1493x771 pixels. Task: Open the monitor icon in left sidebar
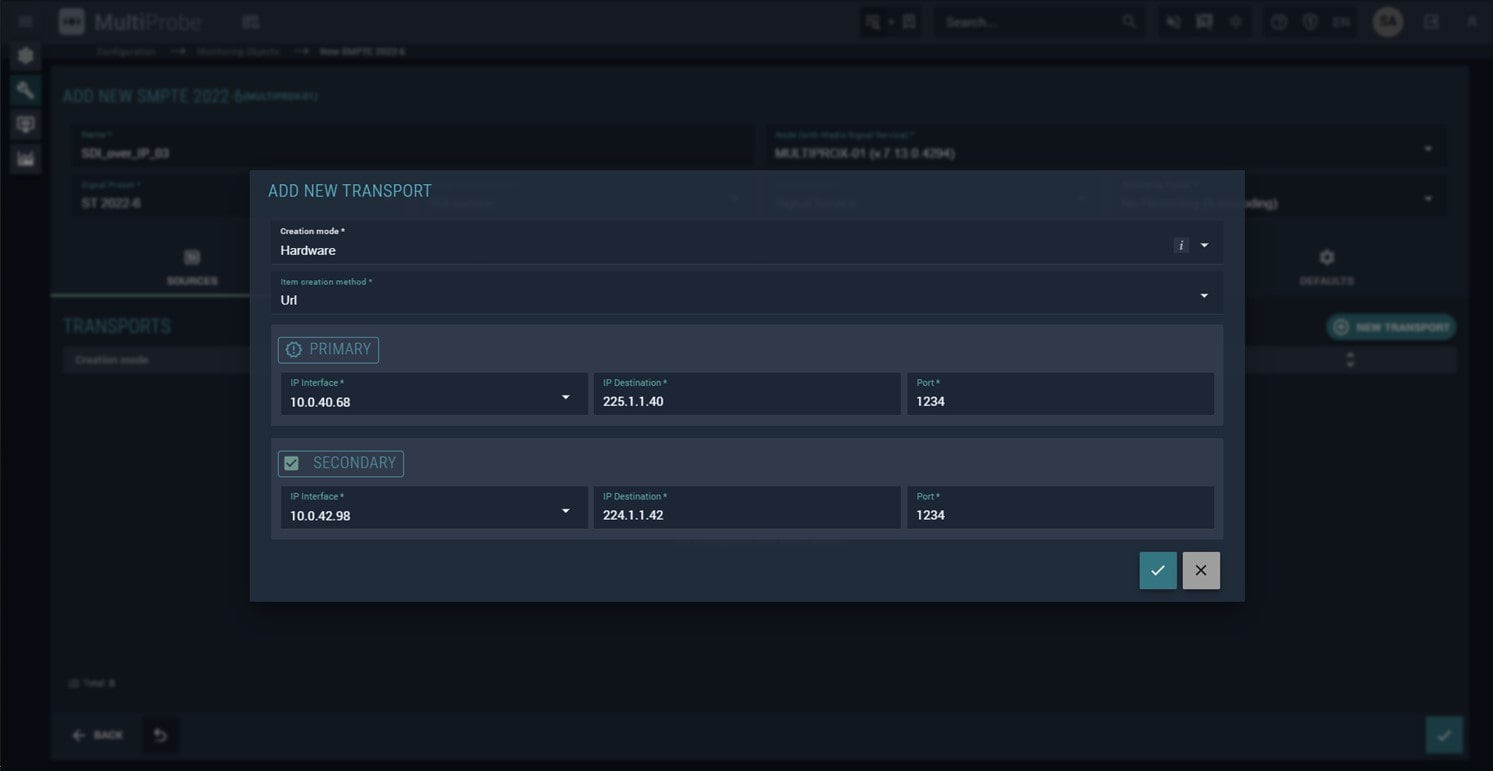pyautogui.click(x=26, y=124)
